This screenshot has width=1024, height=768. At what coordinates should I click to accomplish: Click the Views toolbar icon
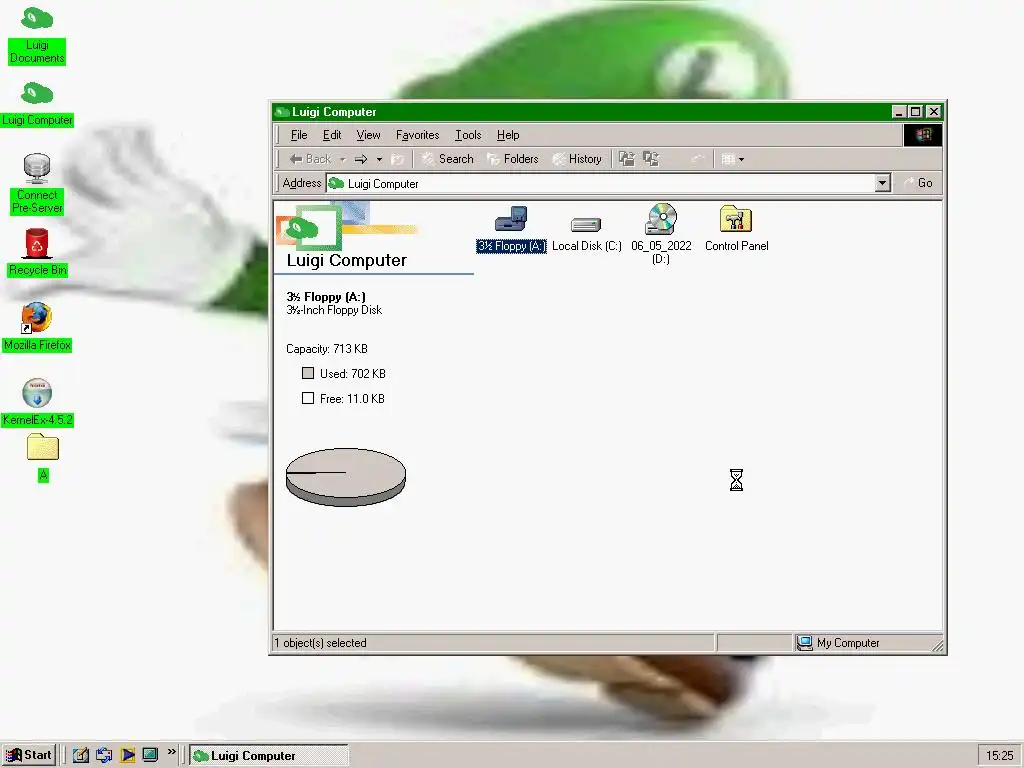(x=728, y=159)
